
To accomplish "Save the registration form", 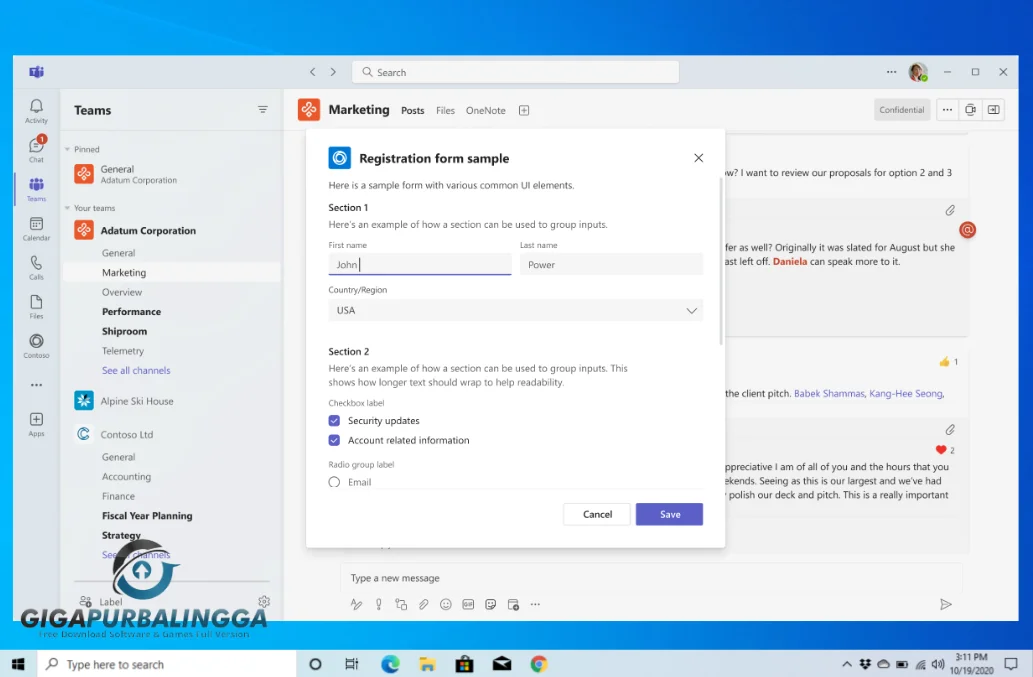I will [x=669, y=514].
